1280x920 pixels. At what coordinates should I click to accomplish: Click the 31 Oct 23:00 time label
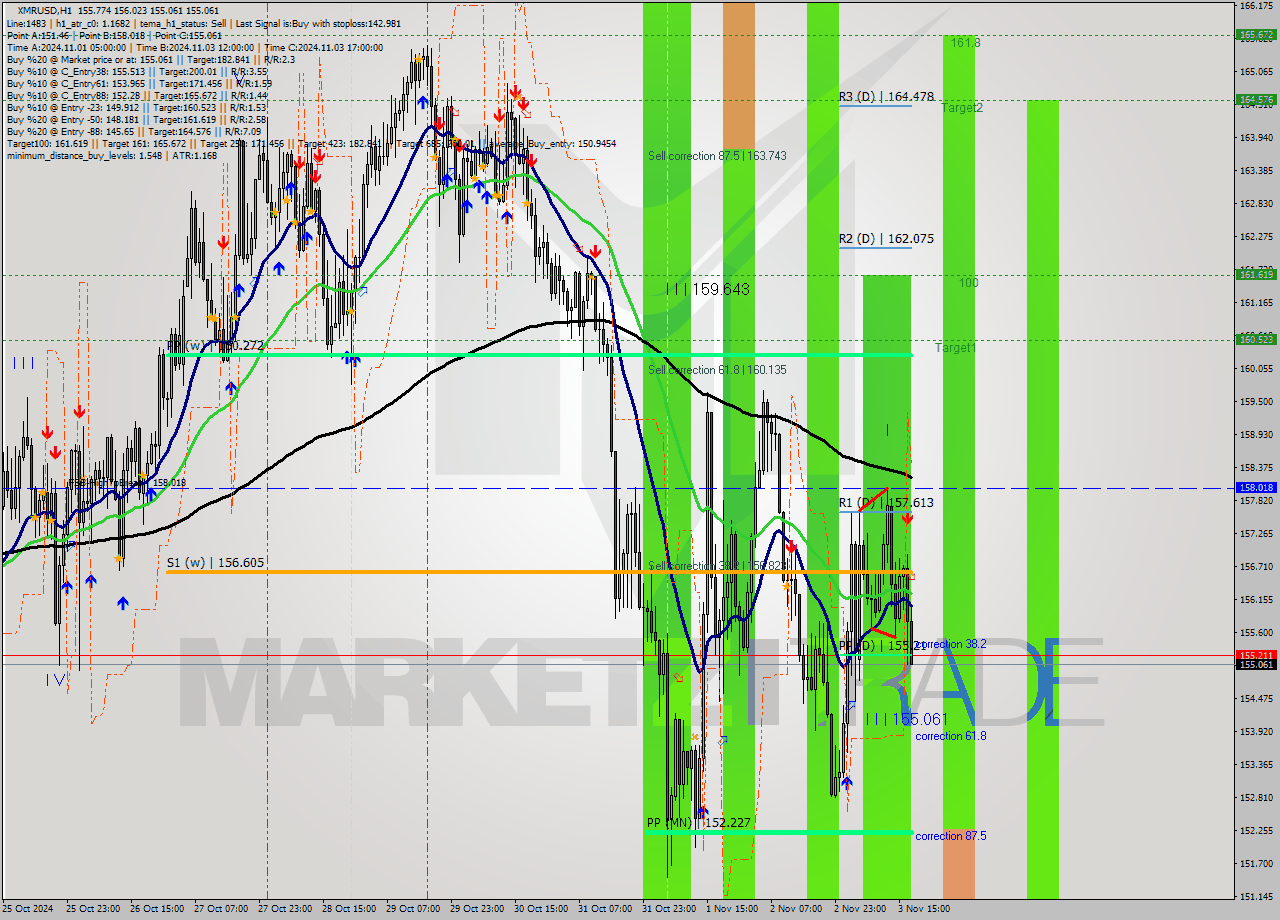(668, 909)
